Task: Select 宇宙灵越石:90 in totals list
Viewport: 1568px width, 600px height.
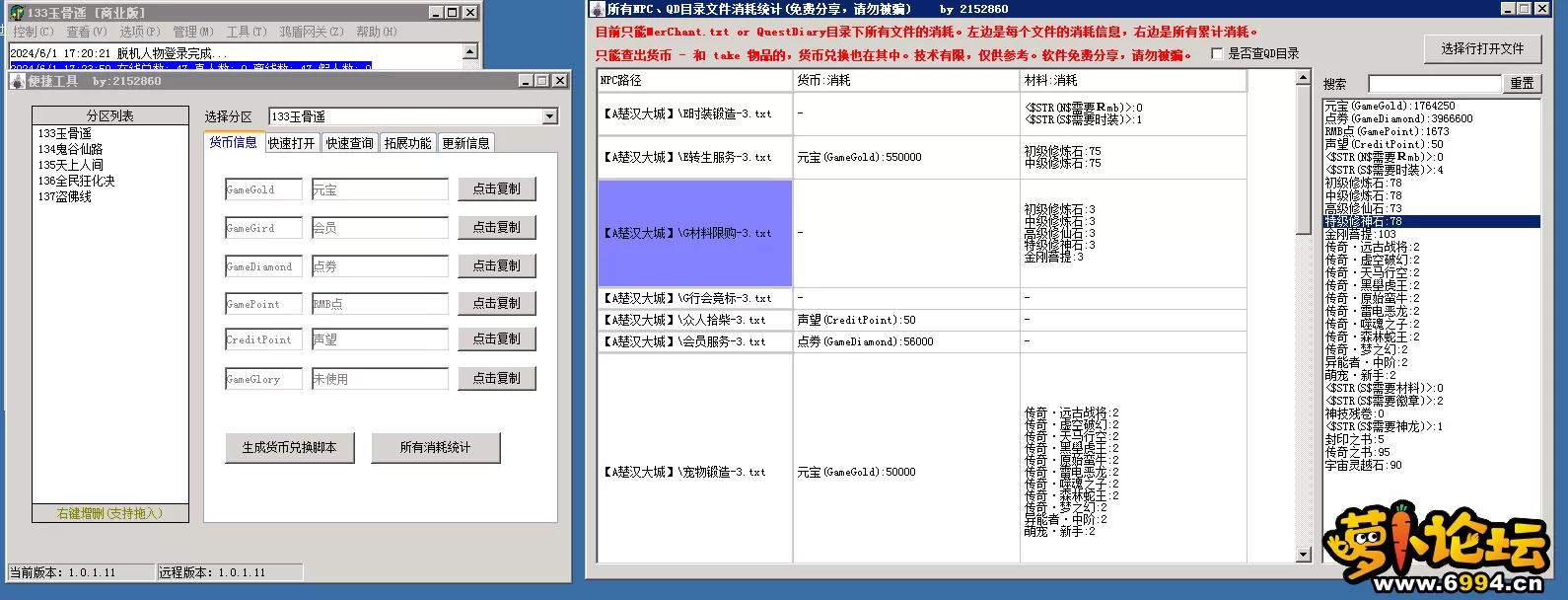Action: 1431,465
